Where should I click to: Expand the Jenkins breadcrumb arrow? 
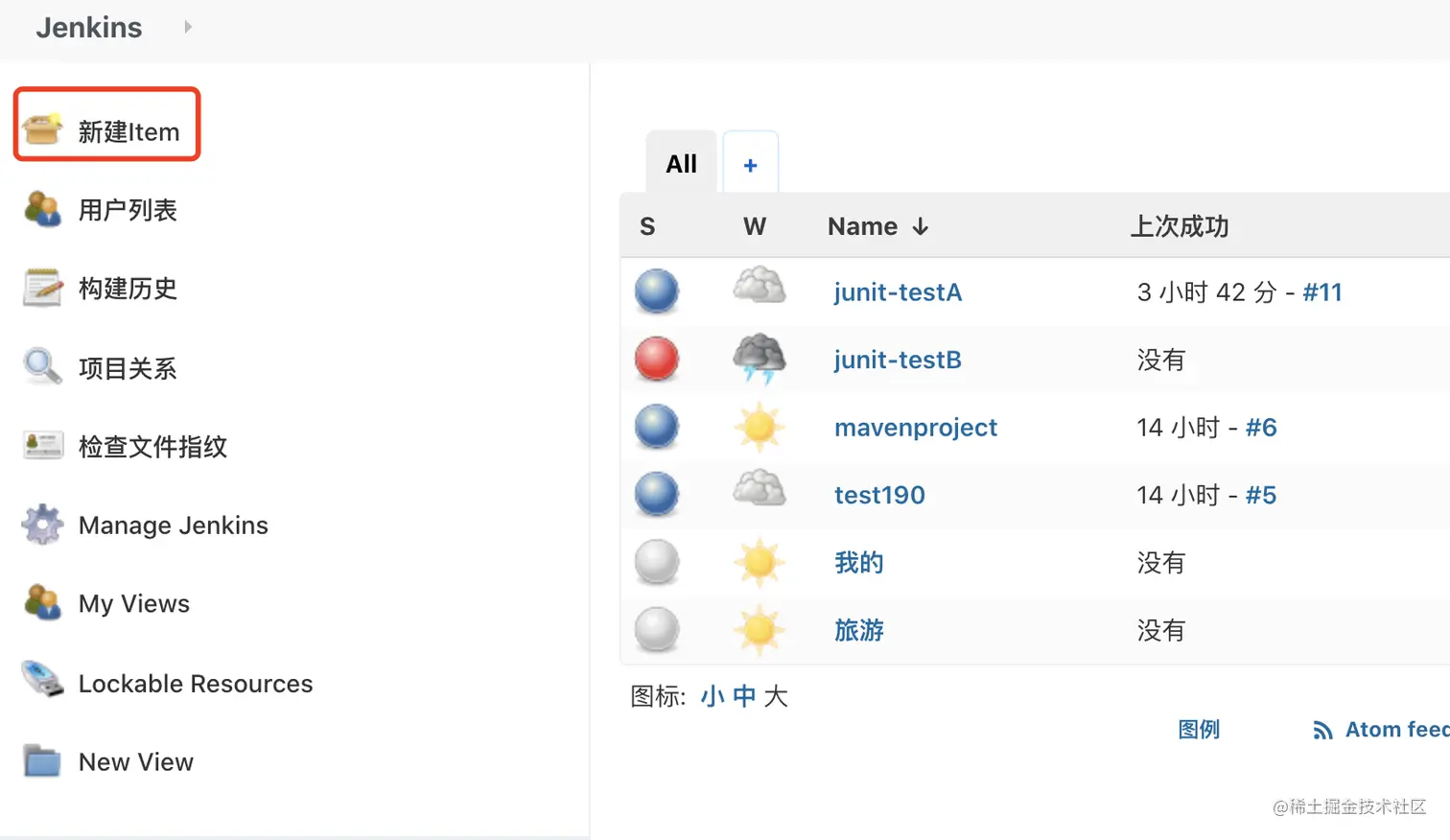[x=188, y=27]
